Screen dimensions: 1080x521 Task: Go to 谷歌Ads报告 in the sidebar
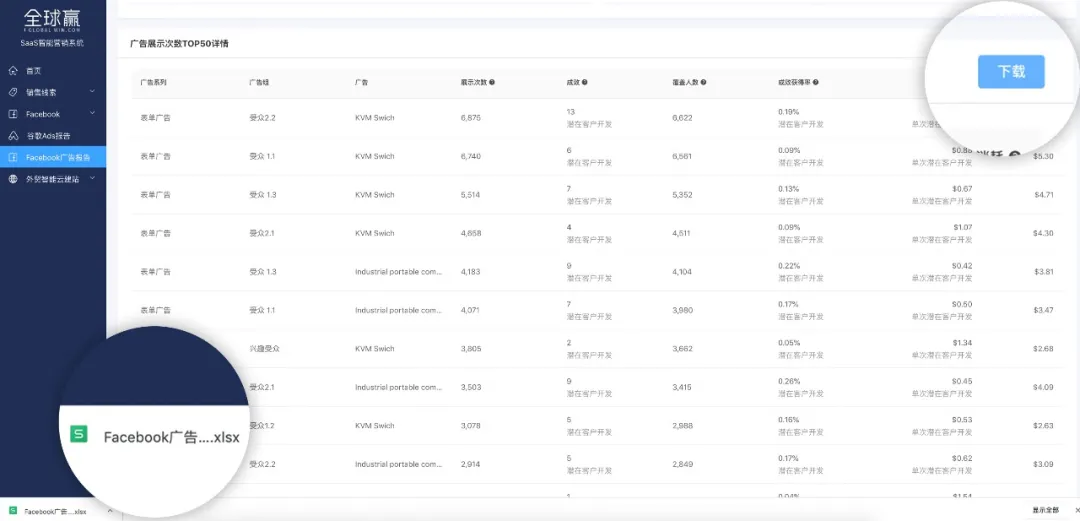point(48,136)
